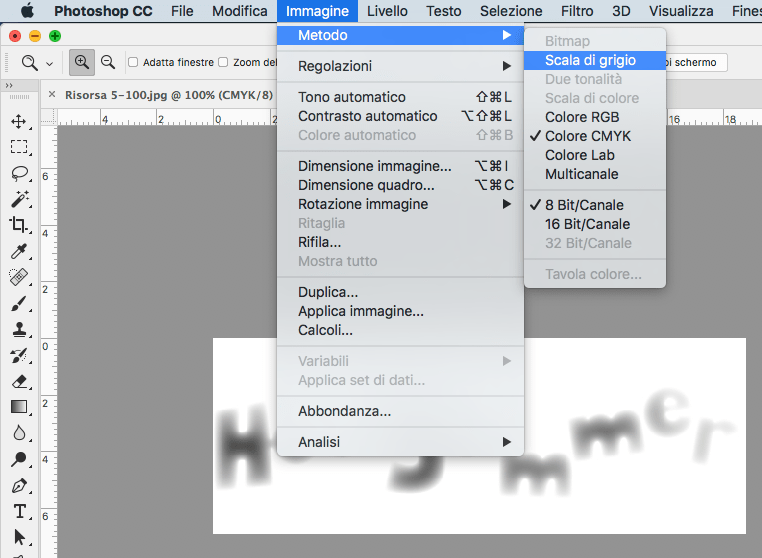Open the Apple menu

point(27,11)
